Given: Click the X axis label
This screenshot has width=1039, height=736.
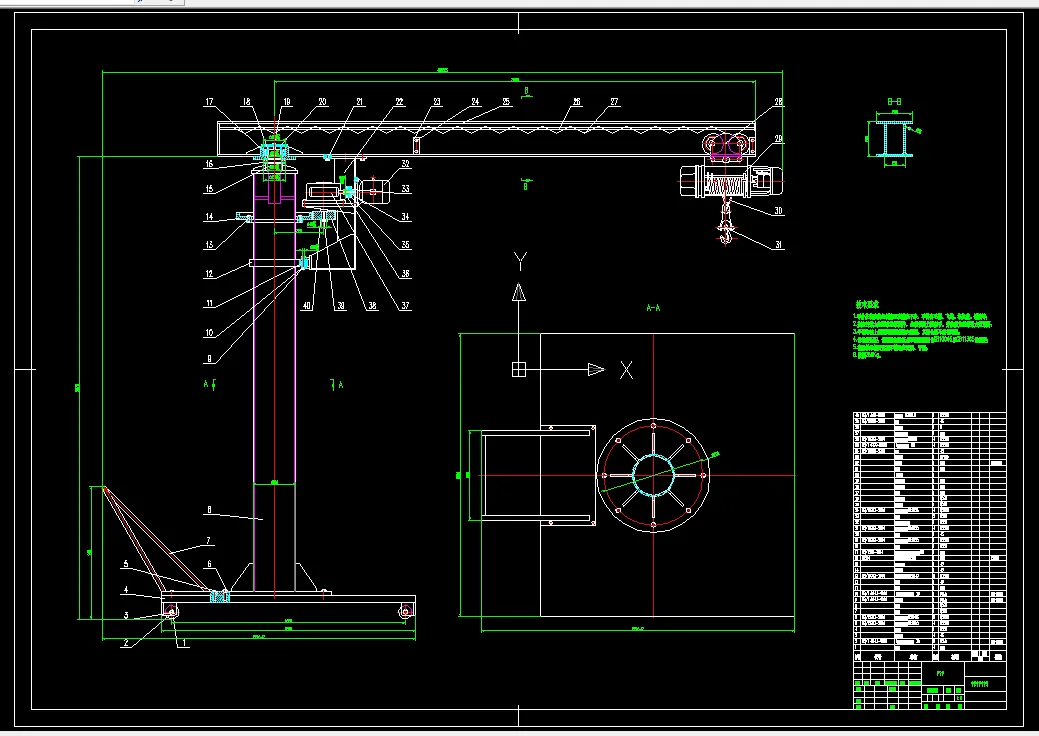Looking at the screenshot, I should point(626,370).
